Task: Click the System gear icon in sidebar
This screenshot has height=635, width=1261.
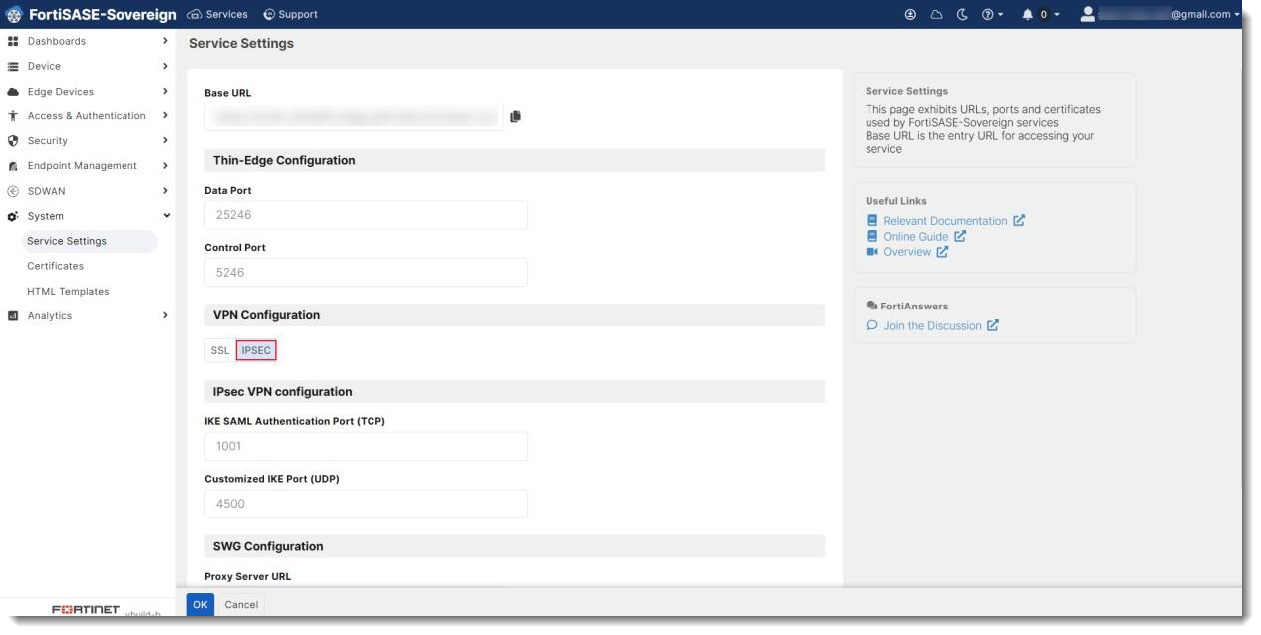Action: click(x=13, y=215)
